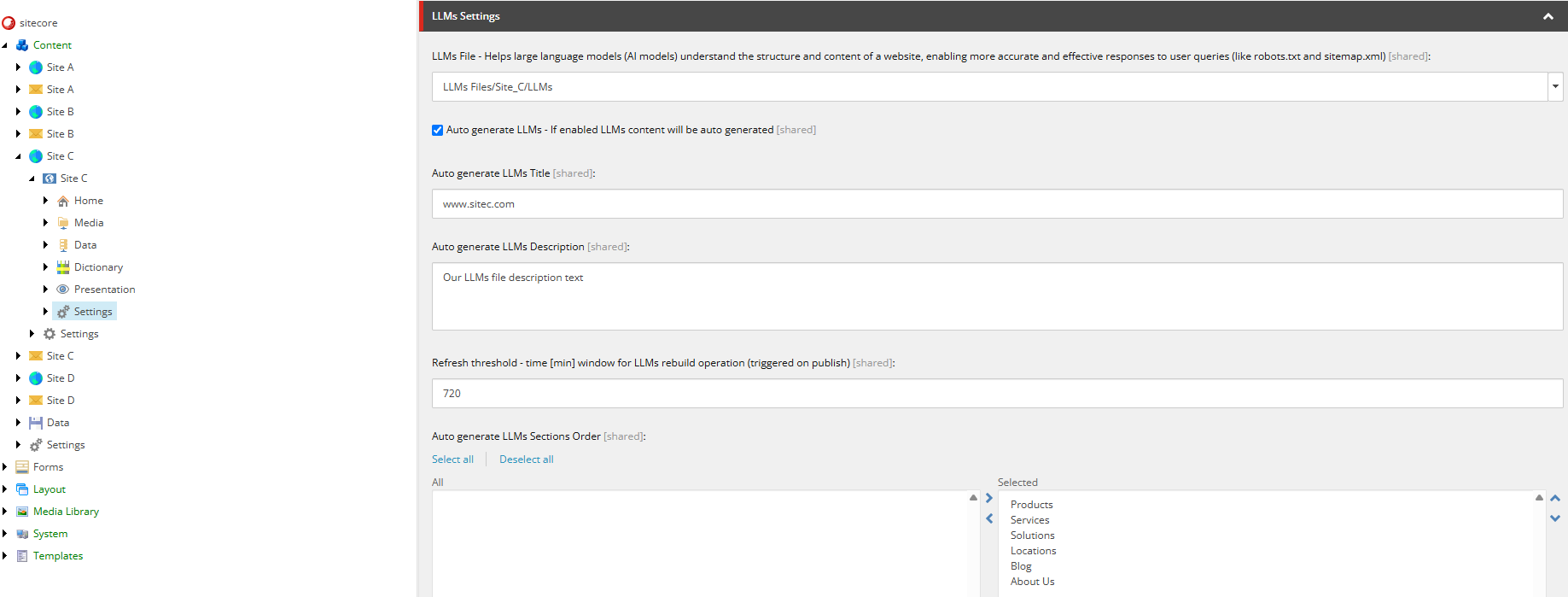Select the Forms tree item label
Viewport: 1568px width, 597px height.
48,467
